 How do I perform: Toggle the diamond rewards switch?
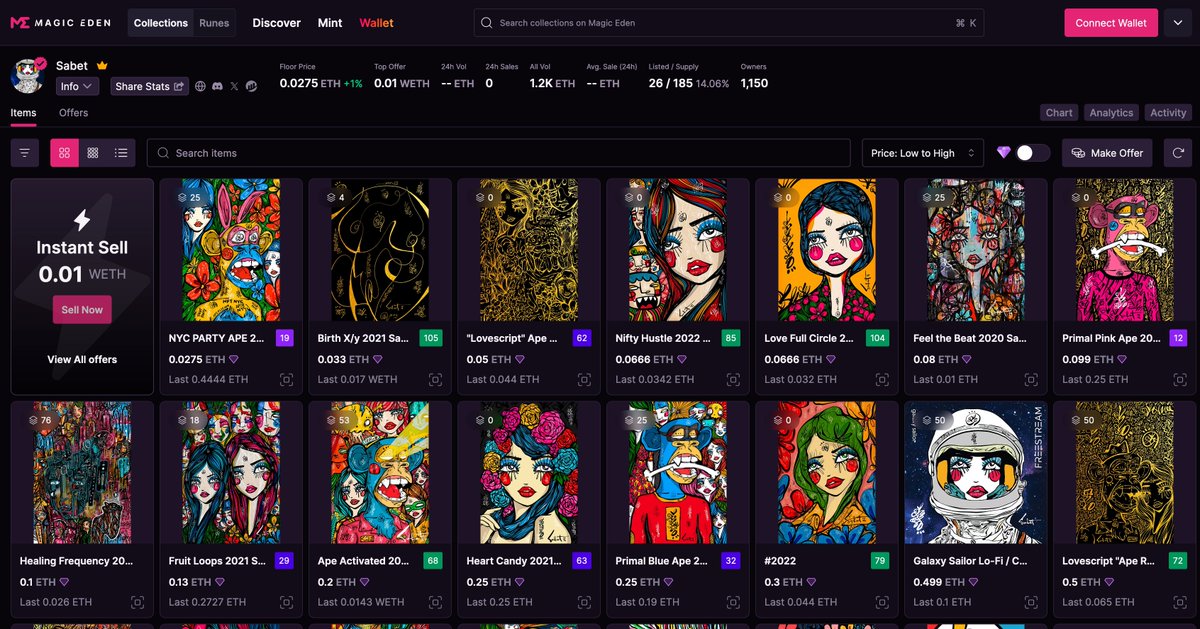point(1033,153)
